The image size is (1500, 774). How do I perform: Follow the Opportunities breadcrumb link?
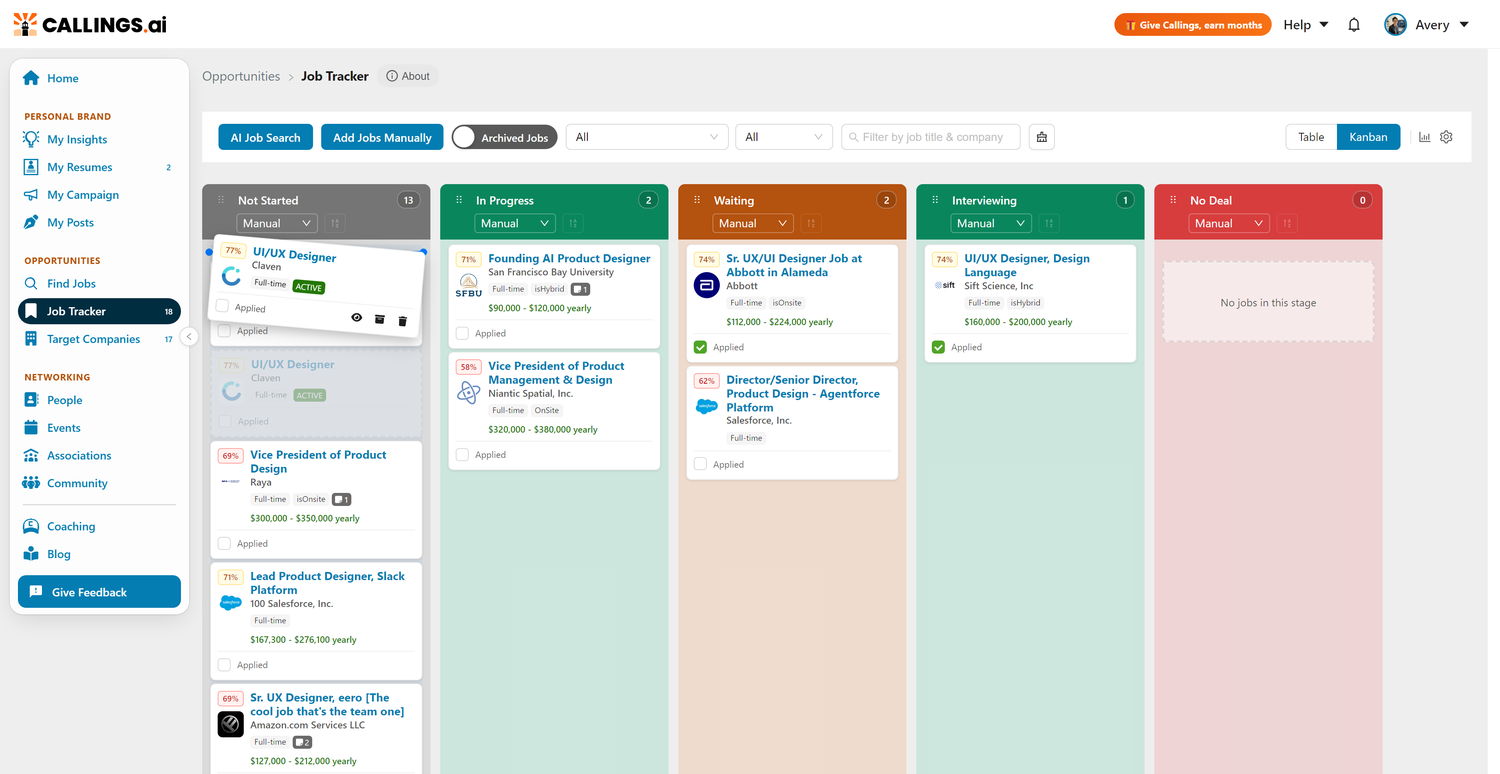pos(241,76)
